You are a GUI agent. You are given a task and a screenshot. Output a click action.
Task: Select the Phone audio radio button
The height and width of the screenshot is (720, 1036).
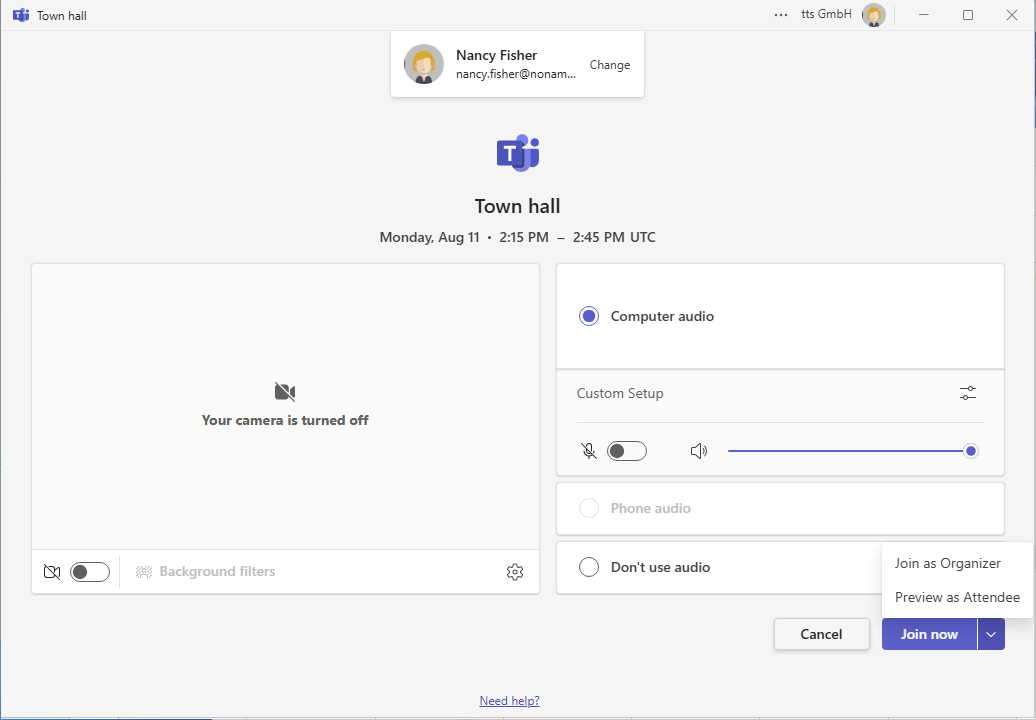[589, 508]
